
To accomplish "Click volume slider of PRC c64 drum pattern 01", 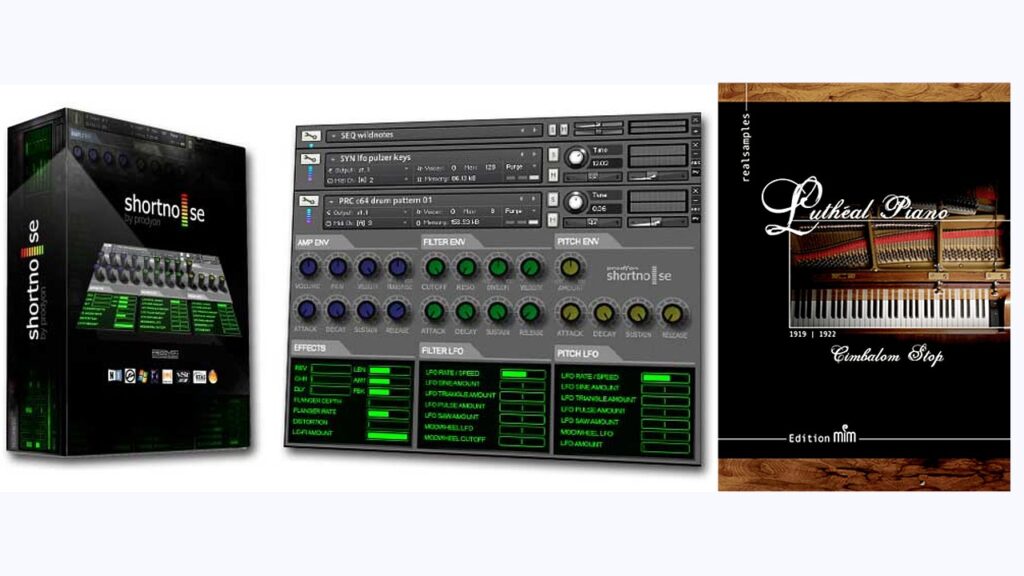I will [657, 222].
